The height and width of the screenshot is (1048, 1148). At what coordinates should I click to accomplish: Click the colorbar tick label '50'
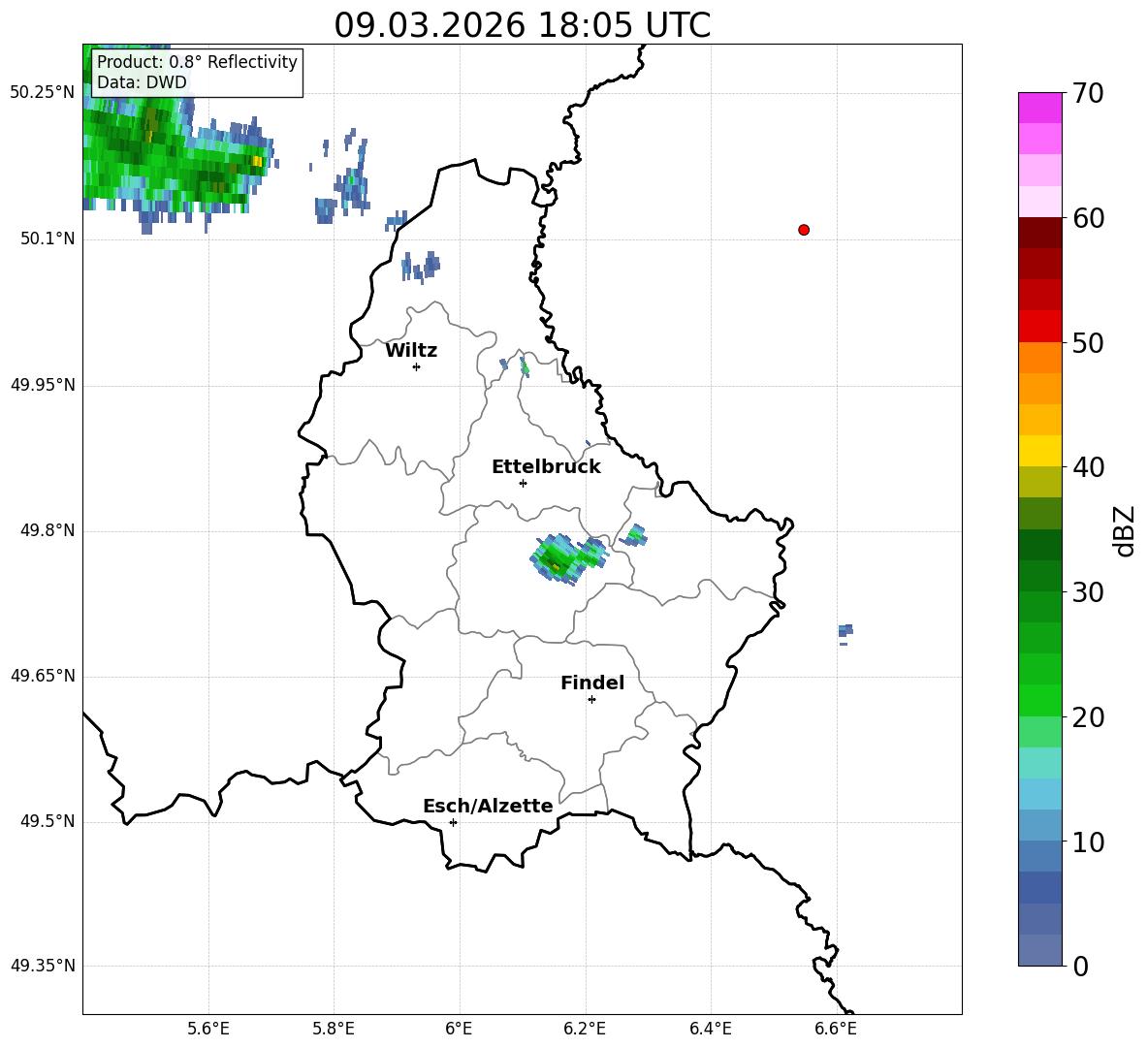pos(1088,343)
